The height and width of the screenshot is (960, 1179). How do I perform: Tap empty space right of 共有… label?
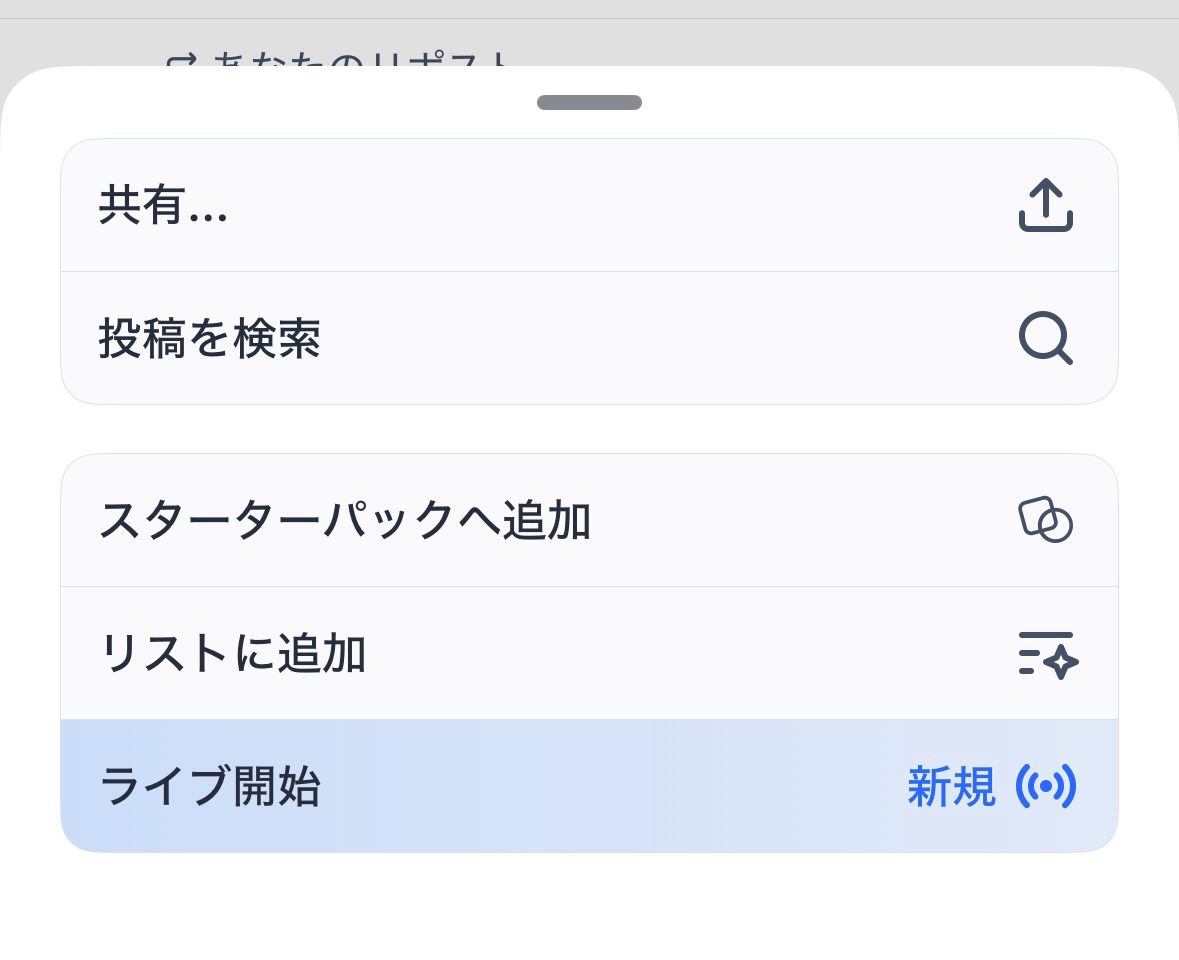[x=600, y=206]
